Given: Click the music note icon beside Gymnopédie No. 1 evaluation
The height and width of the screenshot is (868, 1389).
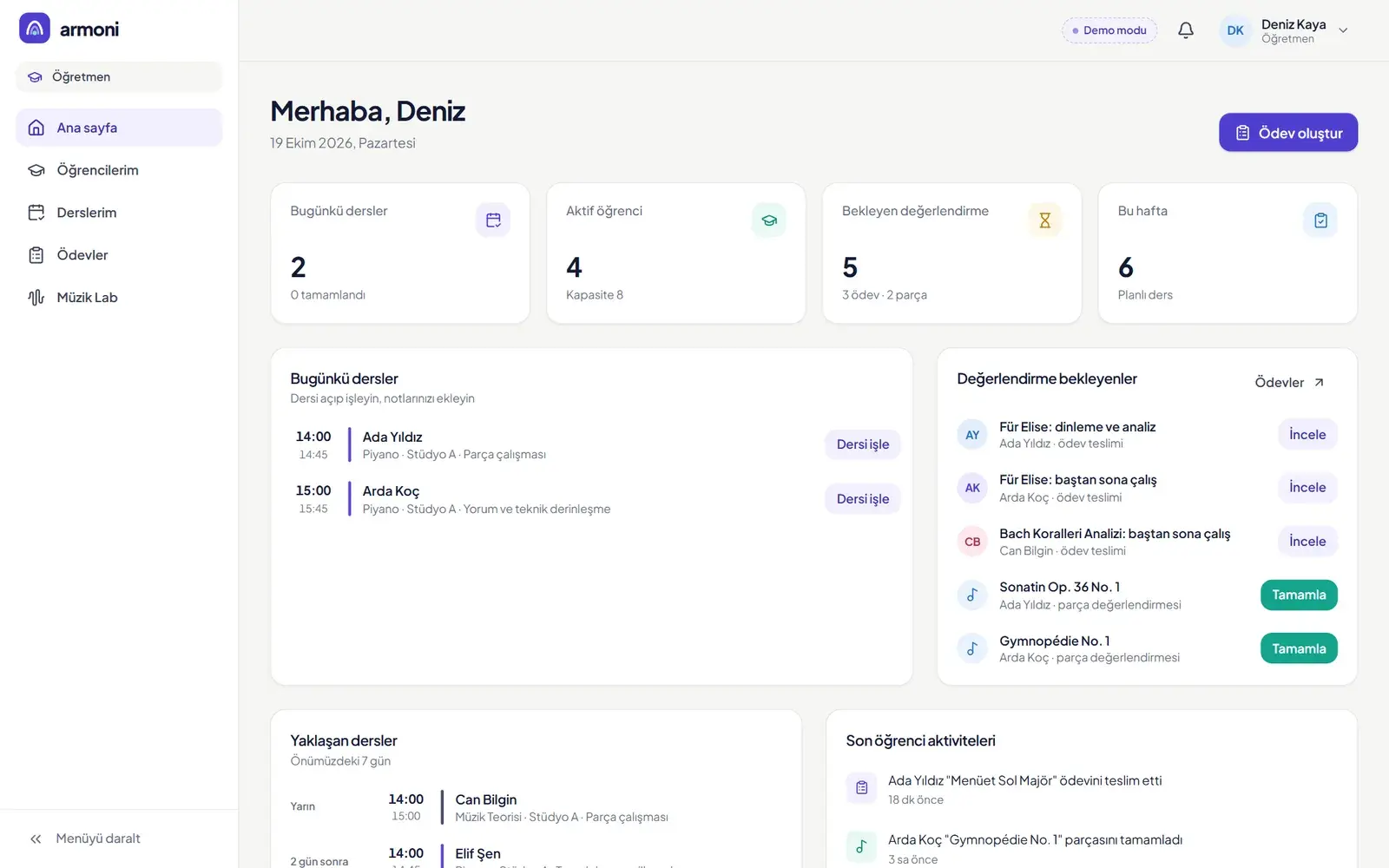Looking at the screenshot, I should tap(972, 648).
